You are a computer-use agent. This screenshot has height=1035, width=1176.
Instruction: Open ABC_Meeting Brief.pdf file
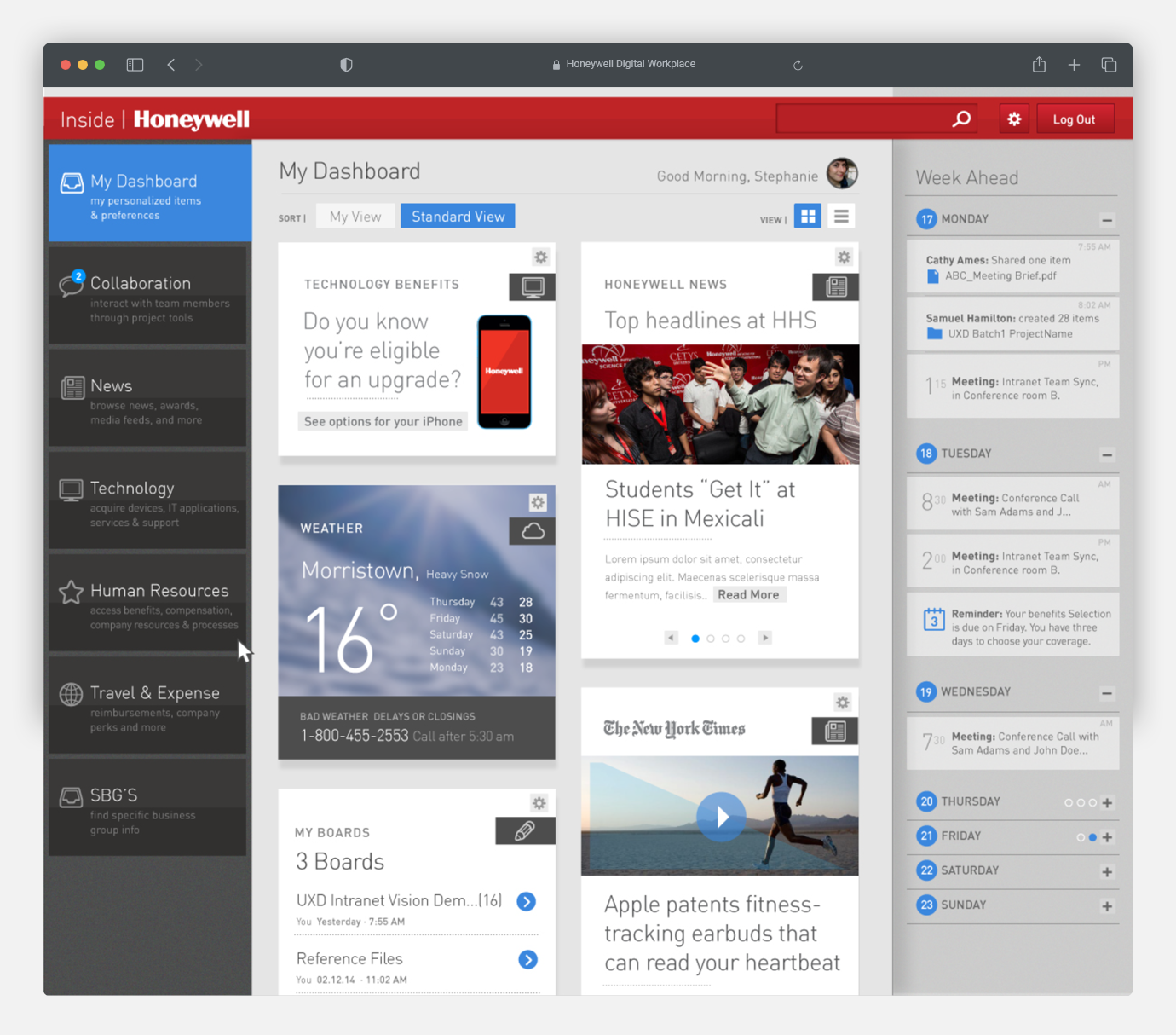click(991, 276)
